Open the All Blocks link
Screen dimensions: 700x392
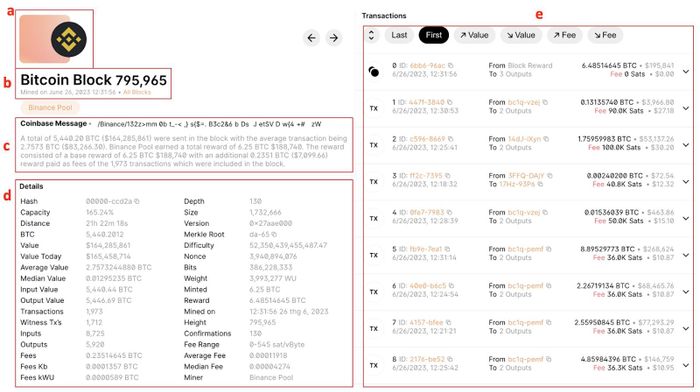point(137,92)
